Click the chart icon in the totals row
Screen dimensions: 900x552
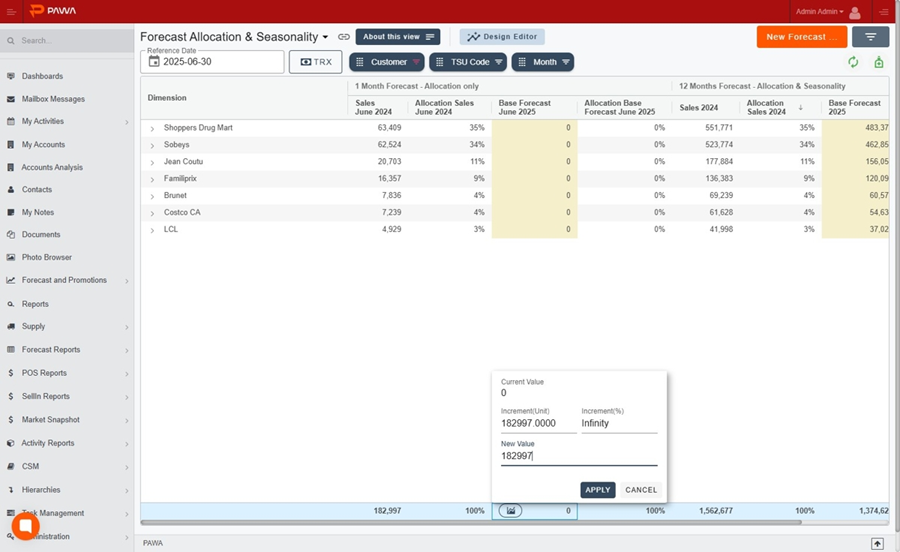(510, 510)
